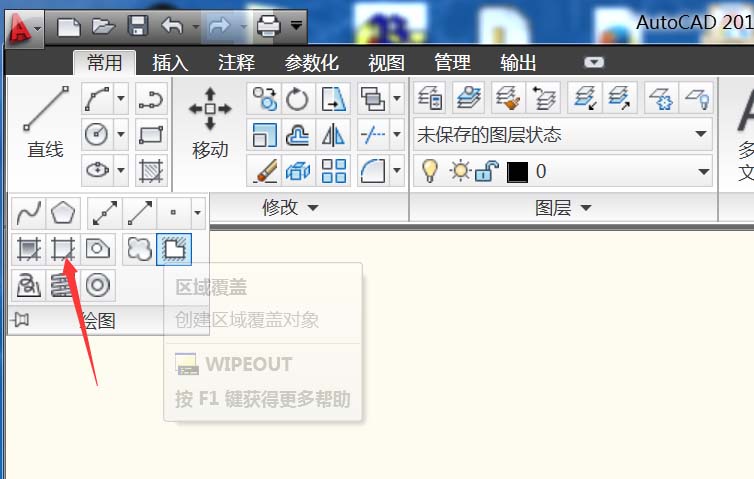This screenshot has width=754, height=479.
Task: Select the Stretch tool
Action: (333, 98)
